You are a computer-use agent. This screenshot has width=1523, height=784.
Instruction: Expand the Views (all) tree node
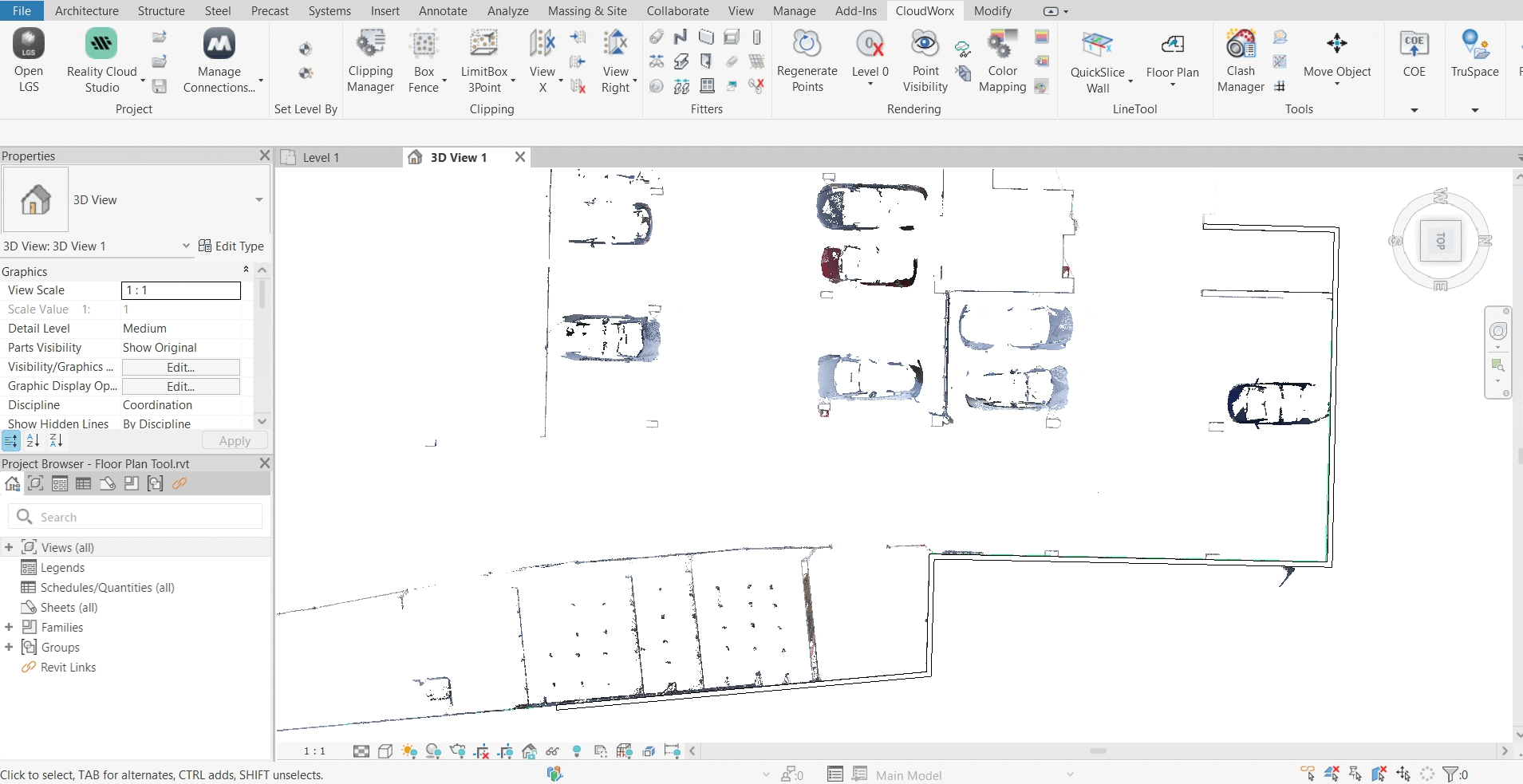coord(9,548)
